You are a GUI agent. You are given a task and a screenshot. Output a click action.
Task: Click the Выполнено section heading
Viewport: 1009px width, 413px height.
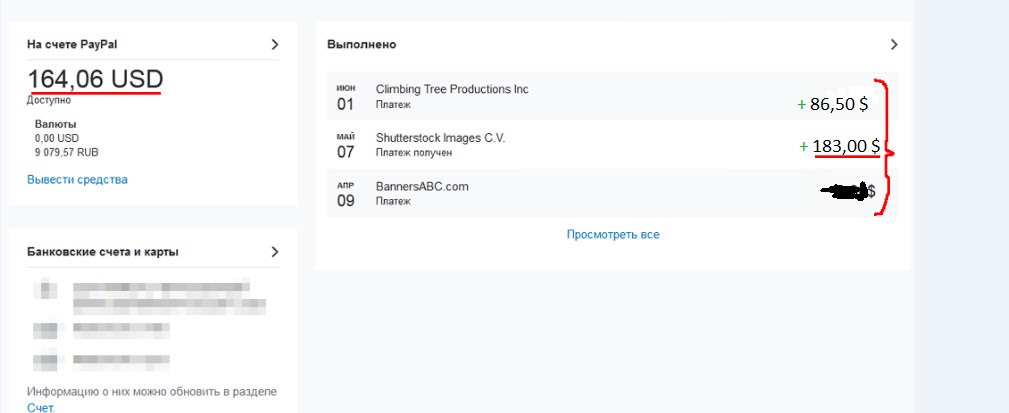[361, 45]
